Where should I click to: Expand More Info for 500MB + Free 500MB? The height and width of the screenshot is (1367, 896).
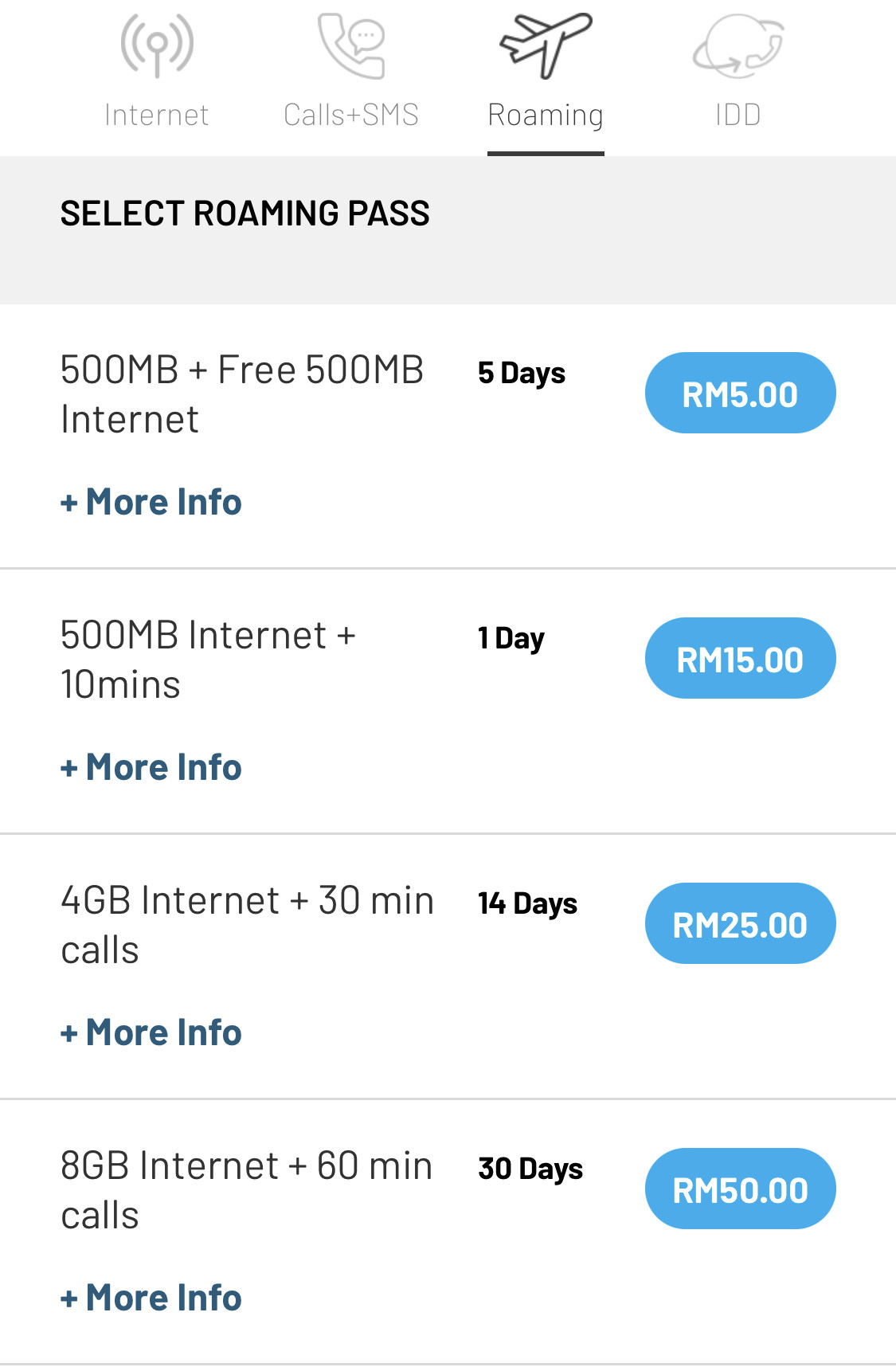tap(151, 502)
